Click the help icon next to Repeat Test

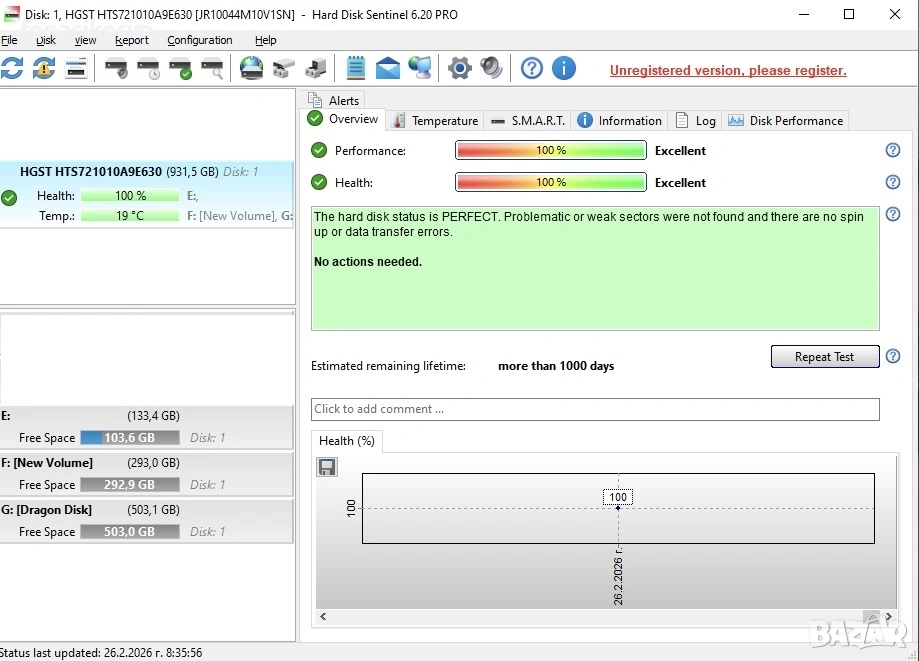(x=893, y=356)
